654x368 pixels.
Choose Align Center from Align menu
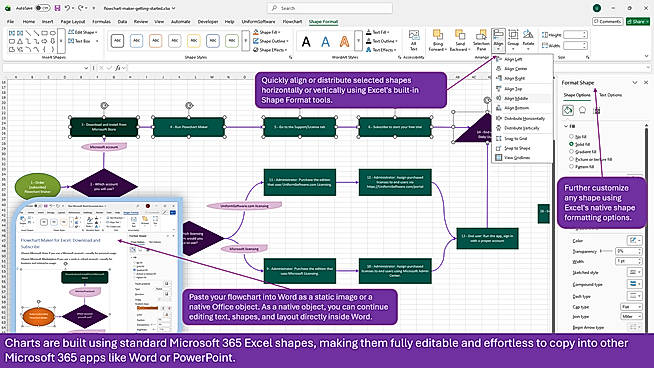[516, 69]
